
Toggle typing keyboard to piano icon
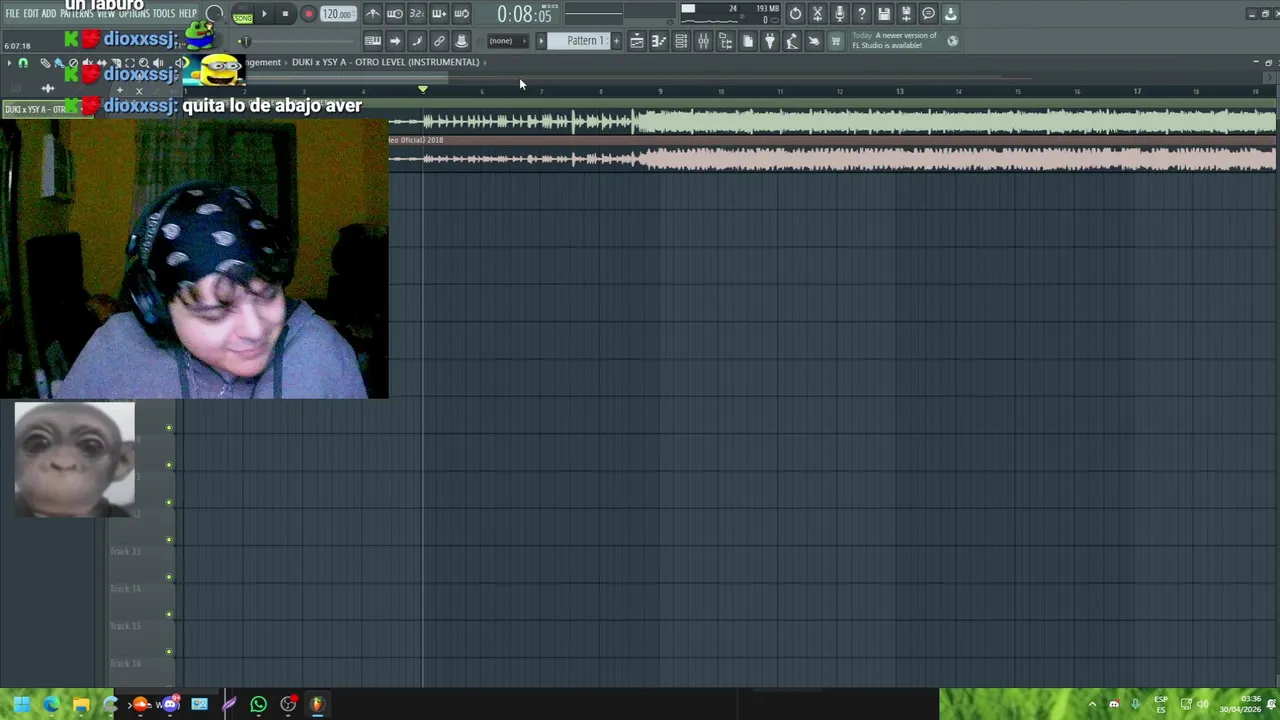372,41
